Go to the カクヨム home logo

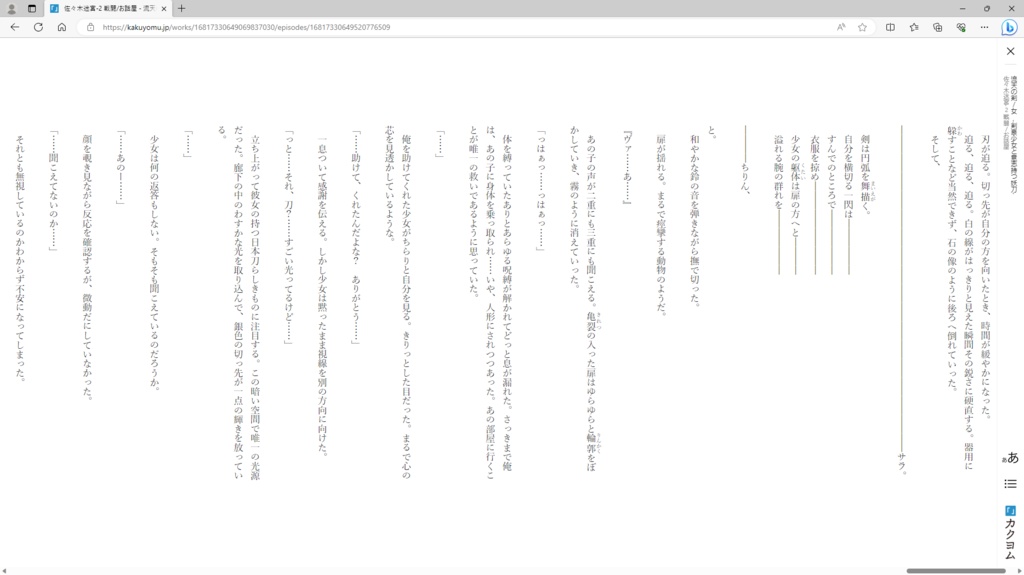click(x=1010, y=533)
